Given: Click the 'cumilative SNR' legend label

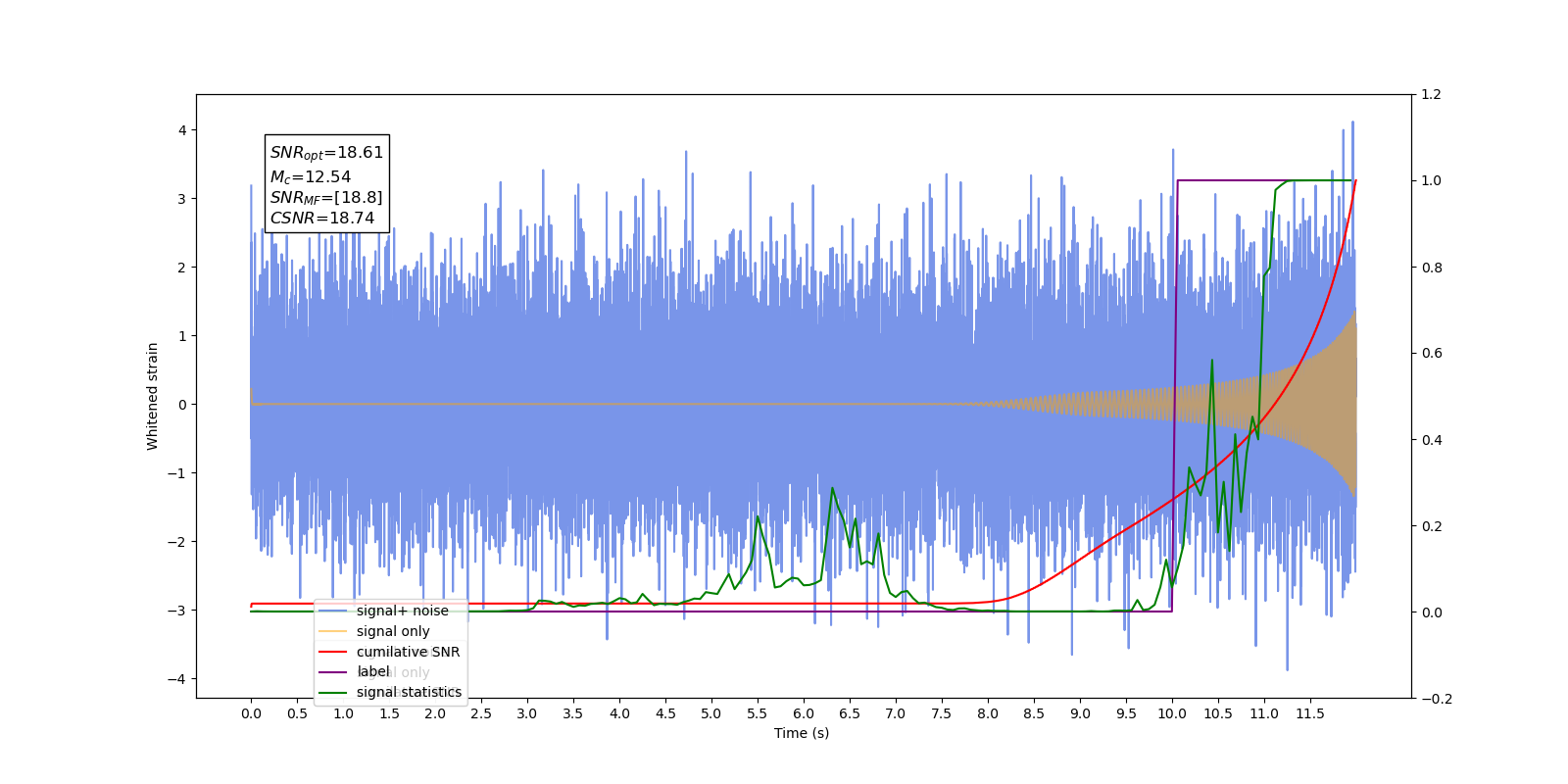Looking at the screenshot, I should tap(408, 652).
